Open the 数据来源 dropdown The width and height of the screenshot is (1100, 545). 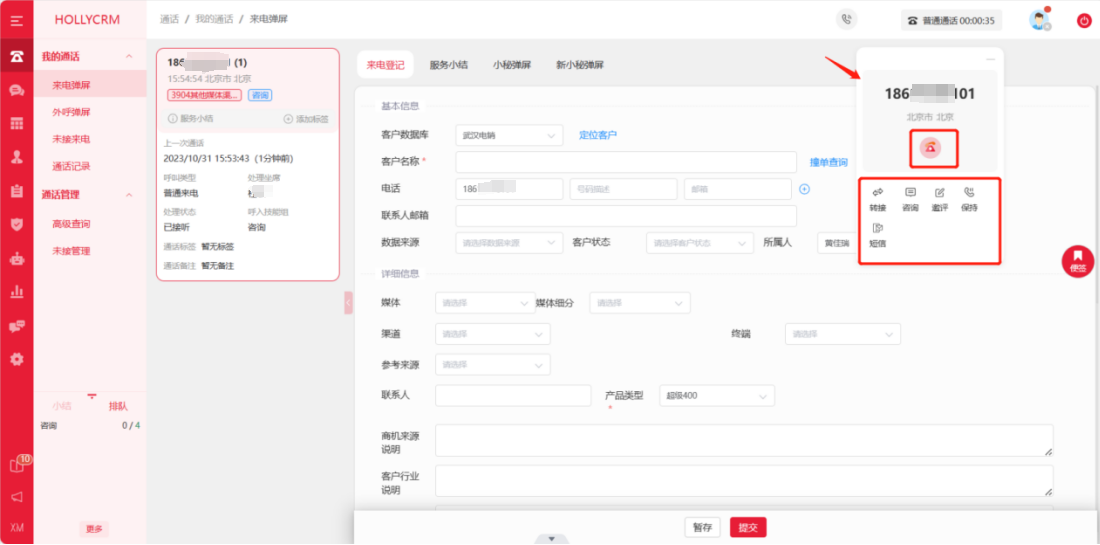pos(509,243)
